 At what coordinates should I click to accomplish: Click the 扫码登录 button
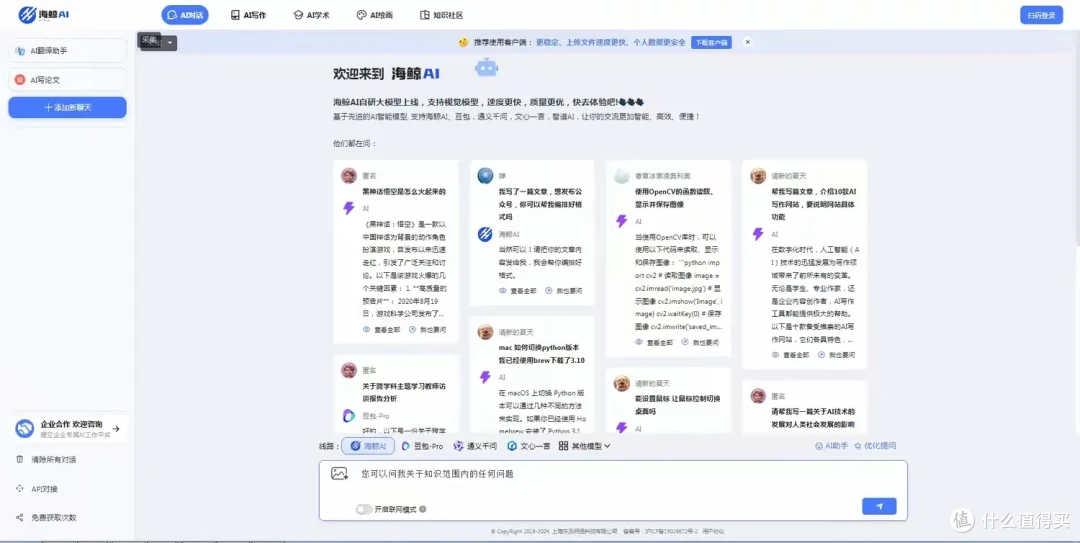coord(1041,15)
